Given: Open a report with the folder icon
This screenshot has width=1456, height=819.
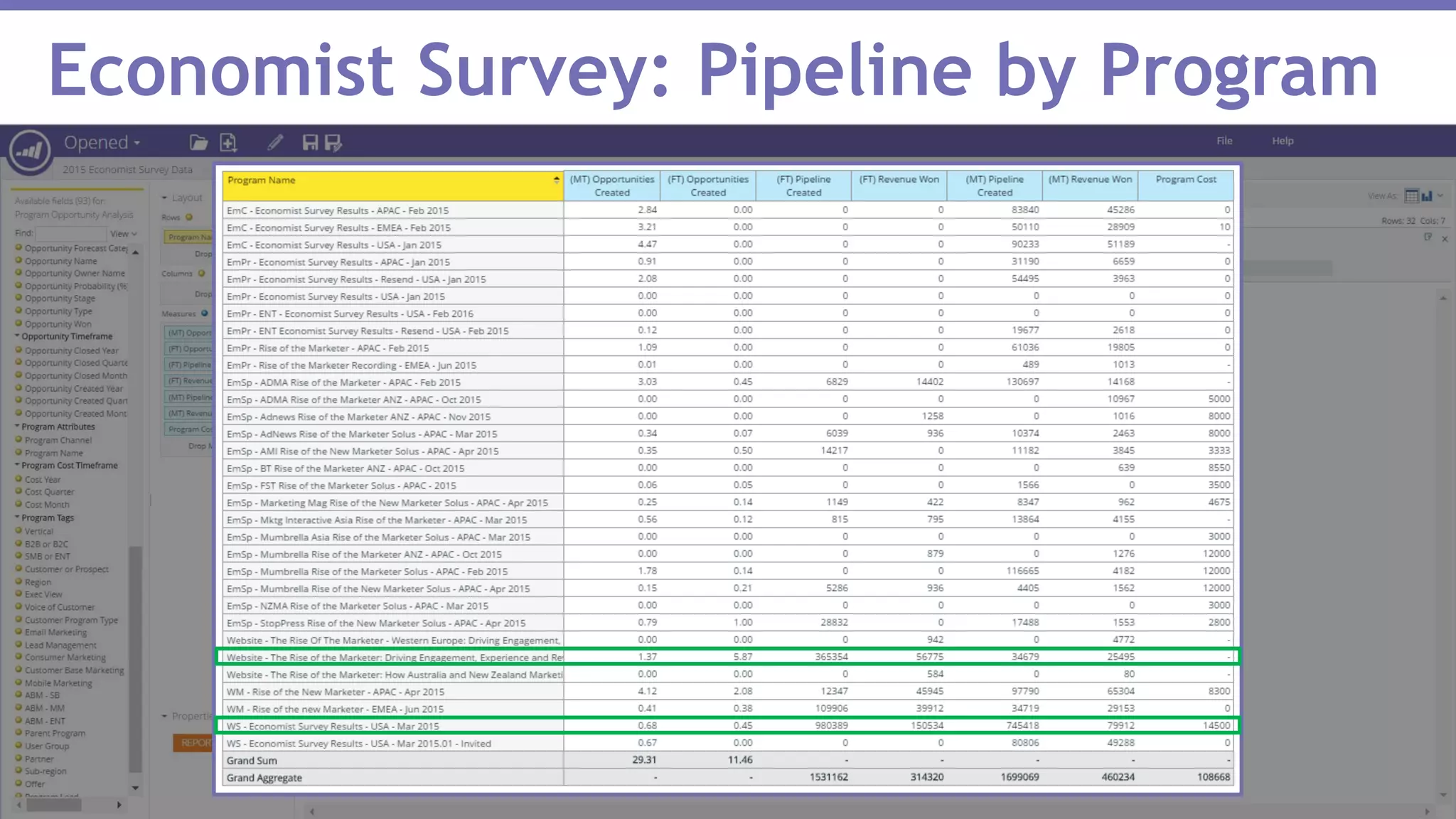Looking at the screenshot, I should (198, 143).
